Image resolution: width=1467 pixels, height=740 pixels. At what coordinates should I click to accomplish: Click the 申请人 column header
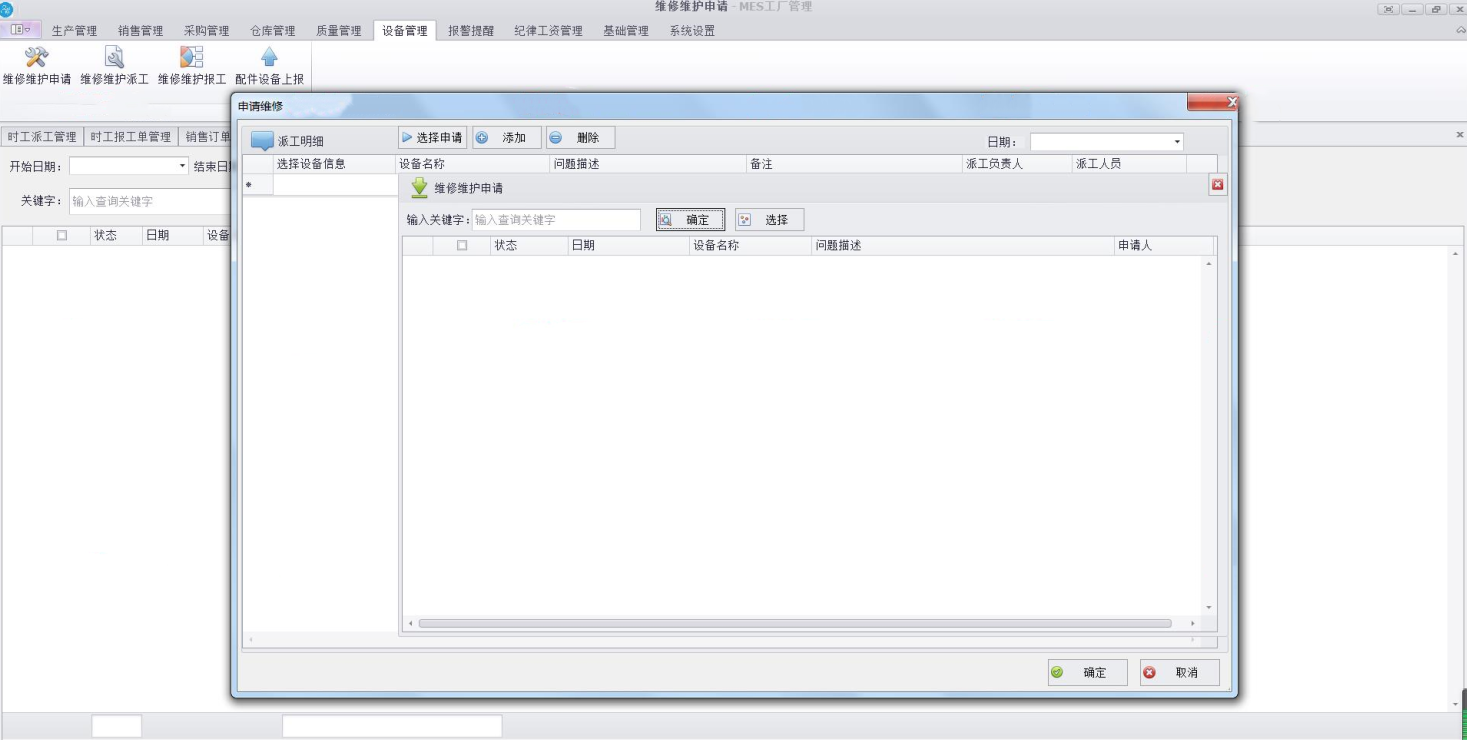[x=1164, y=245]
